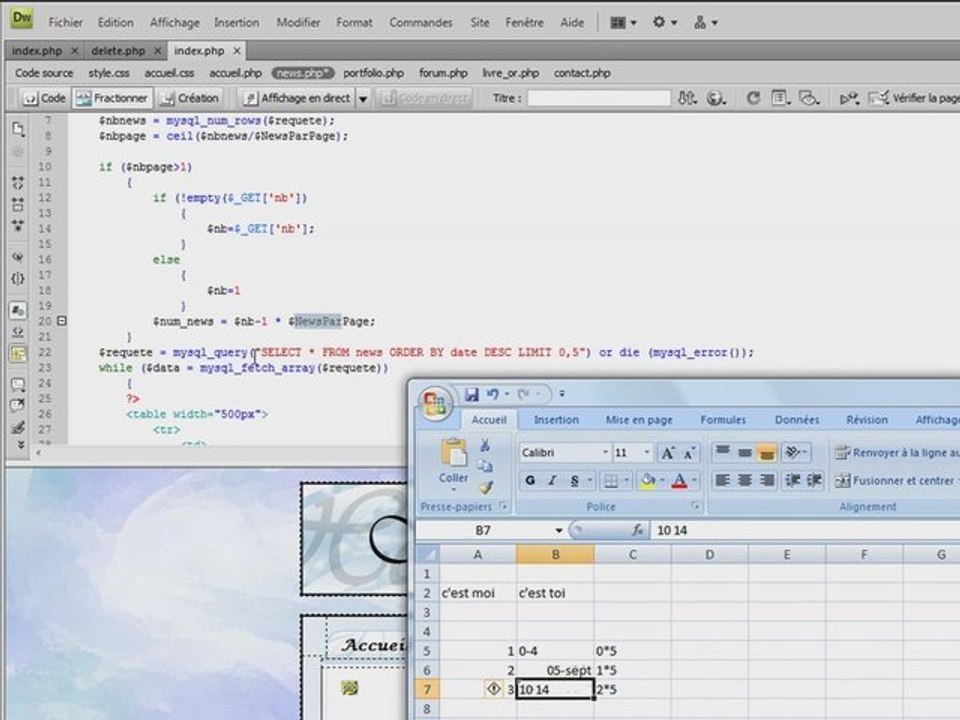This screenshot has height=720, width=960.
Task: Toggle italic formatting in Excel
Action: [x=552, y=481]
